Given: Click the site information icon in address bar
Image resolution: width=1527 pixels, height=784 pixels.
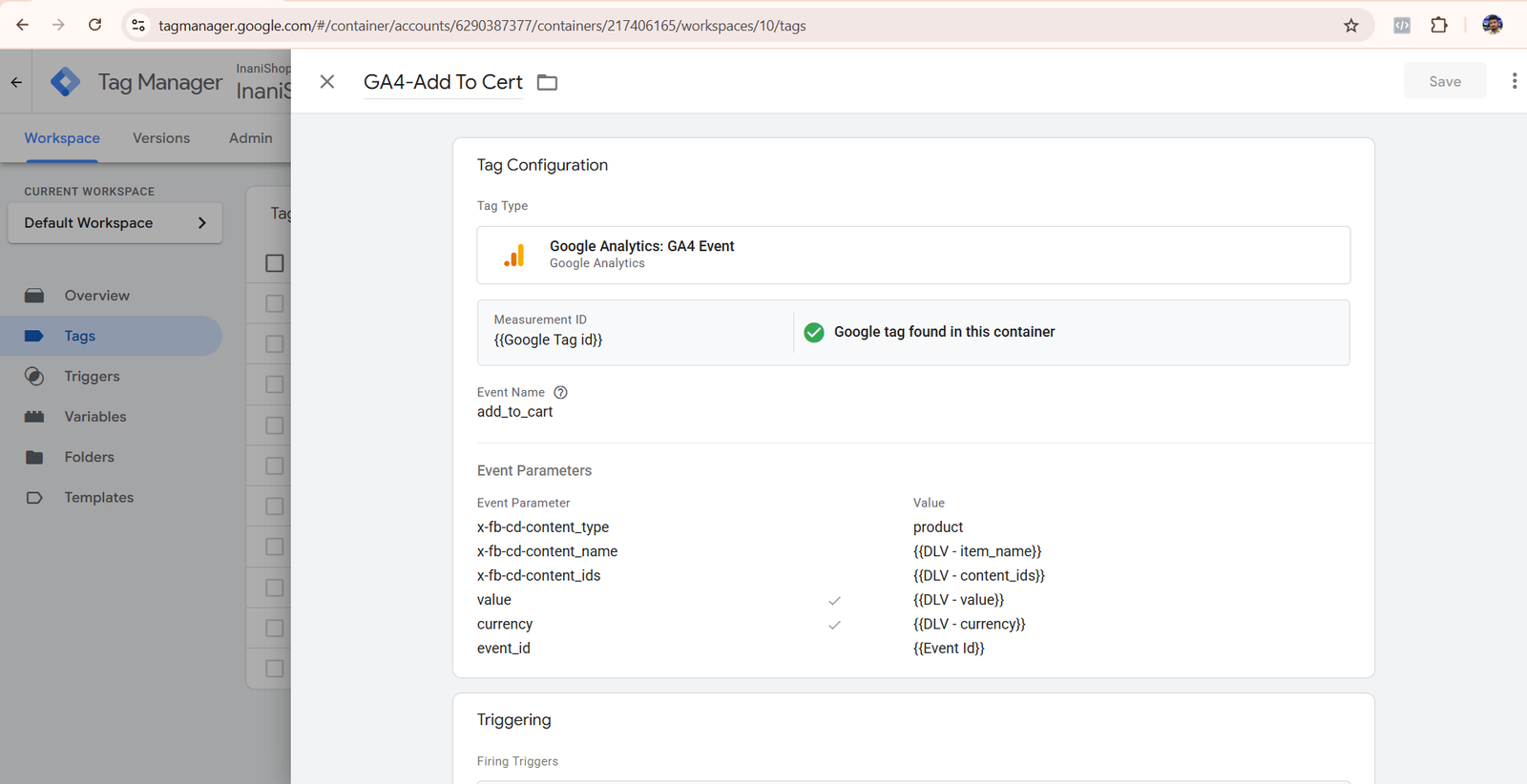Looking at the screenshot, I should (x=138, y=26).
